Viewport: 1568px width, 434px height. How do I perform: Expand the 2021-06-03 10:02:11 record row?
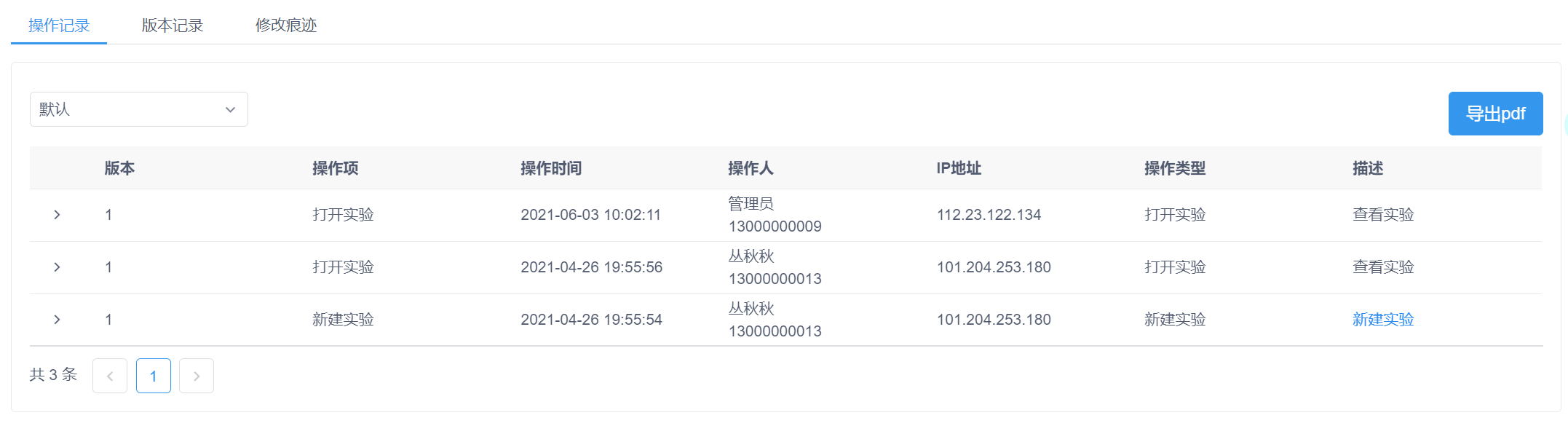(x=57, y=215)
